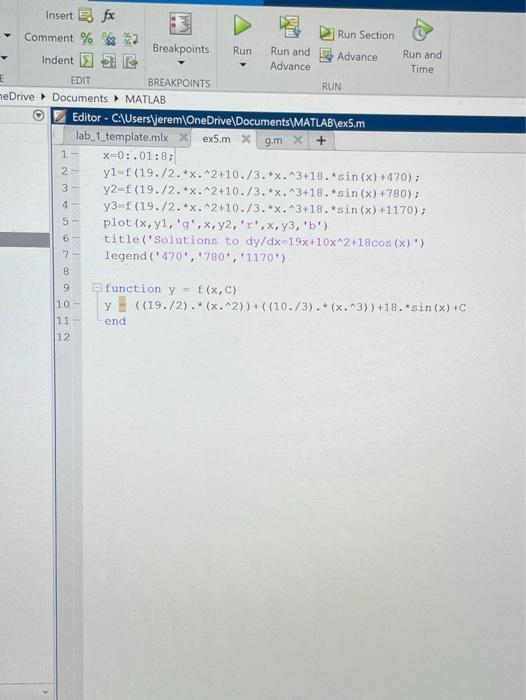
Task: Collapse the function f code fold
Action: coord(96,288)
